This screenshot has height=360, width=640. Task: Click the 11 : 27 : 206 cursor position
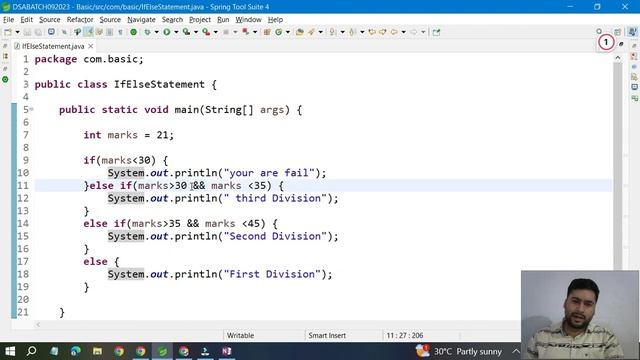pos(404,336)
